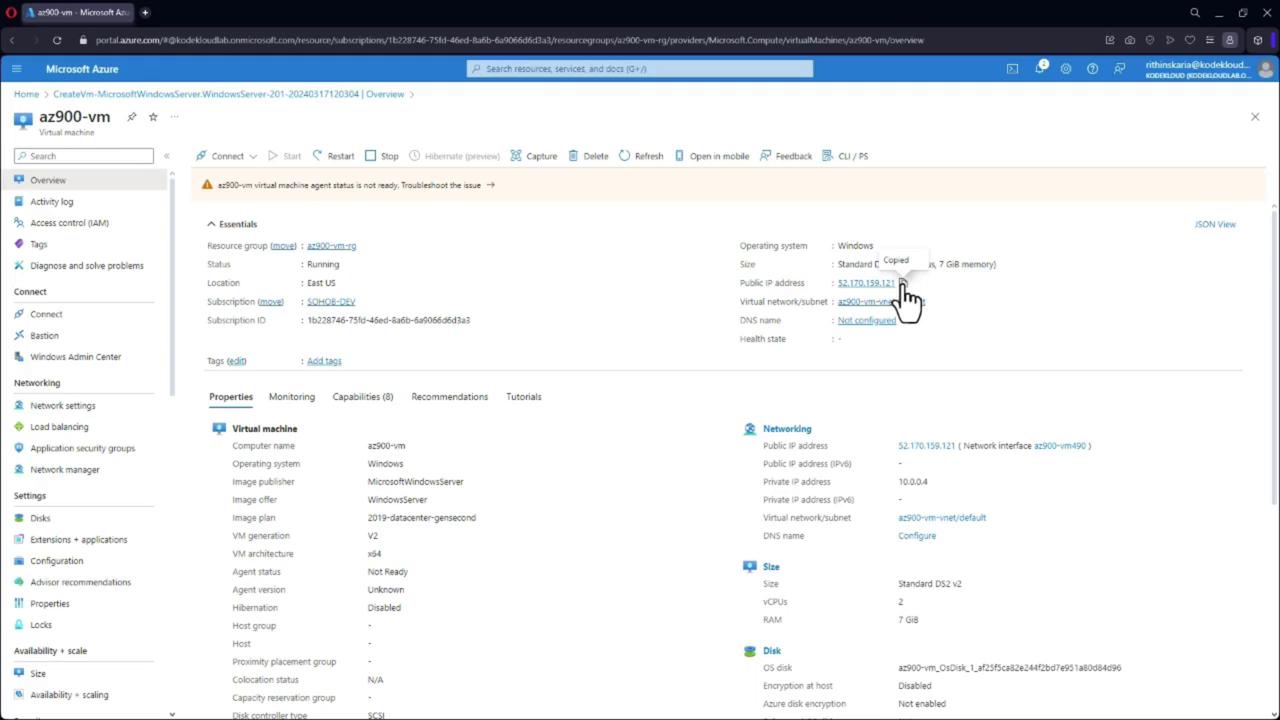This screenshot has height=720, width=1280.
Task: Open the SOHOB-DEV subscription link
Action: [331, 302]
